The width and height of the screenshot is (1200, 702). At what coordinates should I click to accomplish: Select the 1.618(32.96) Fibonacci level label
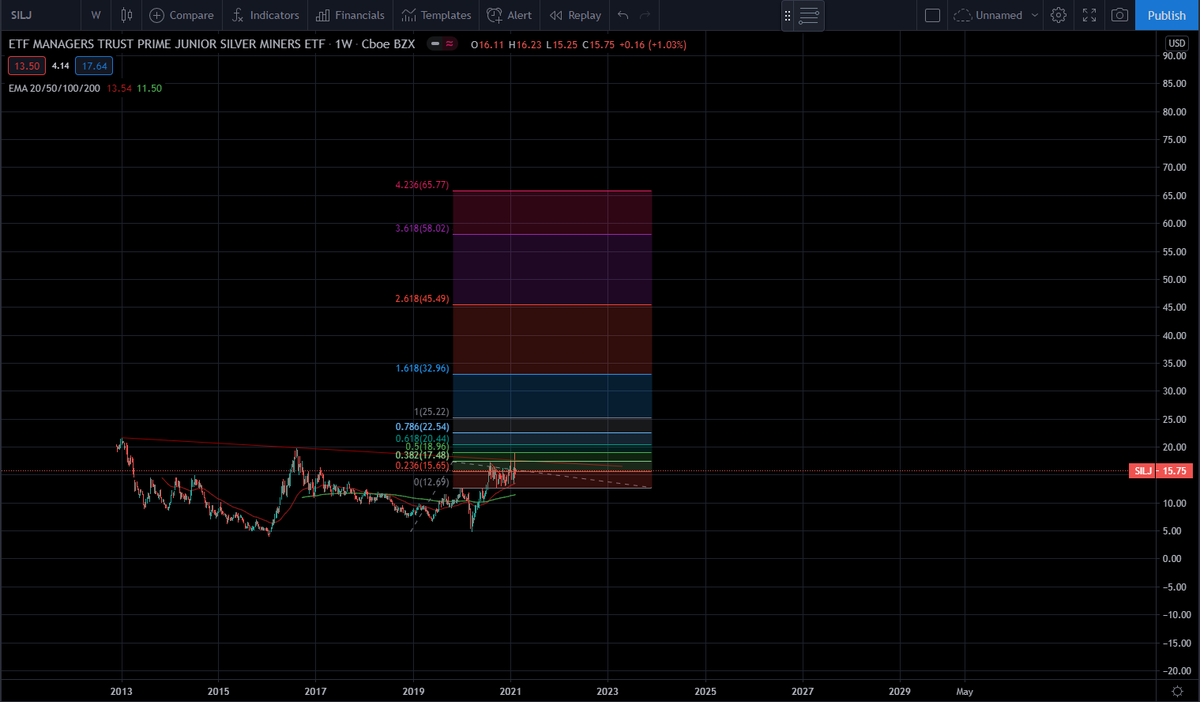422,369
